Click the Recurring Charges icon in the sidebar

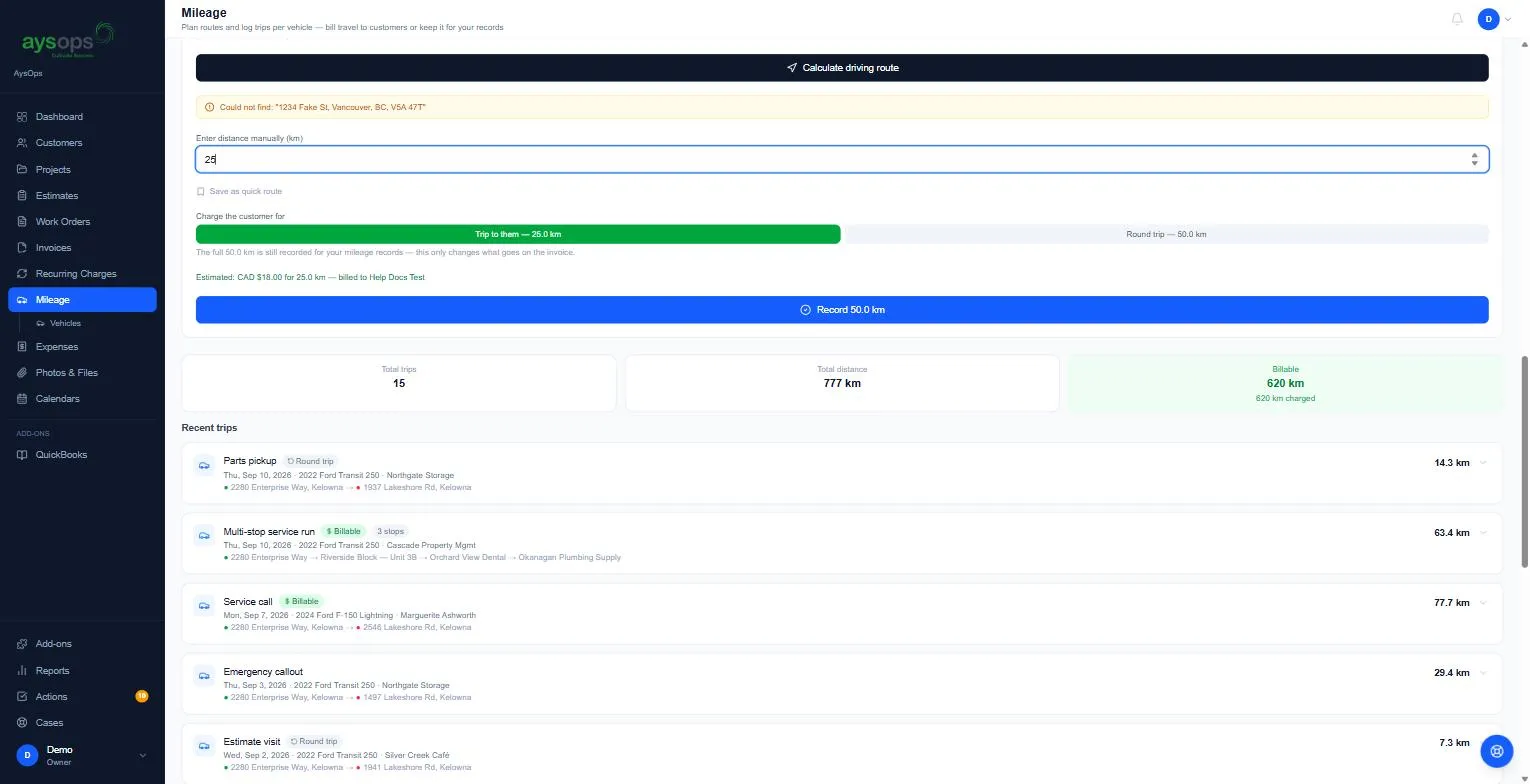tap(22, 274)
